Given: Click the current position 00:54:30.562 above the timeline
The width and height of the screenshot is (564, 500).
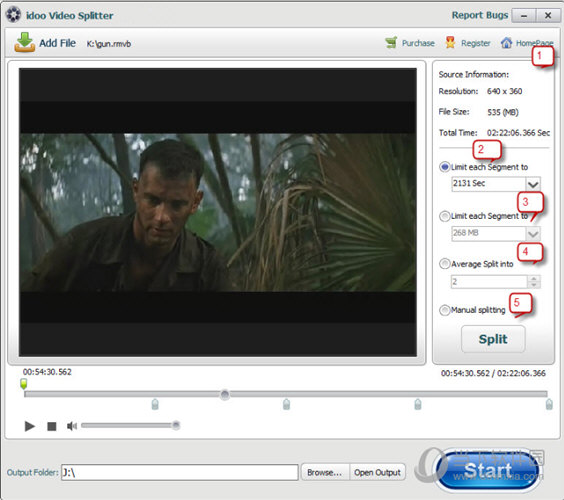Looking at the screenshot, I should tap(47, 372).
